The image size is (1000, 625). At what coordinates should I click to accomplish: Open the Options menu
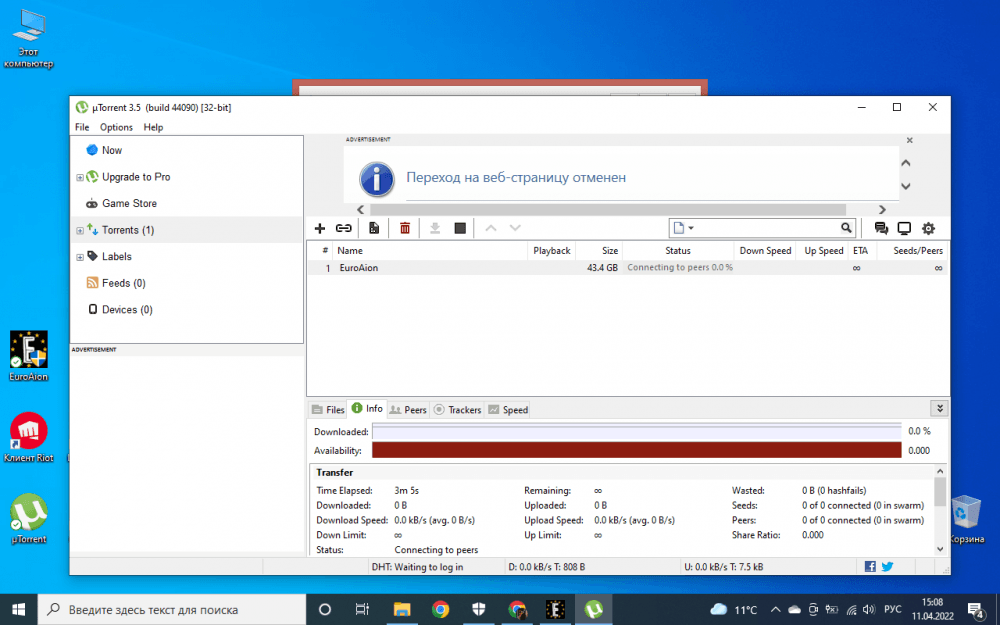pyautogui.click(x=116, y=127)
